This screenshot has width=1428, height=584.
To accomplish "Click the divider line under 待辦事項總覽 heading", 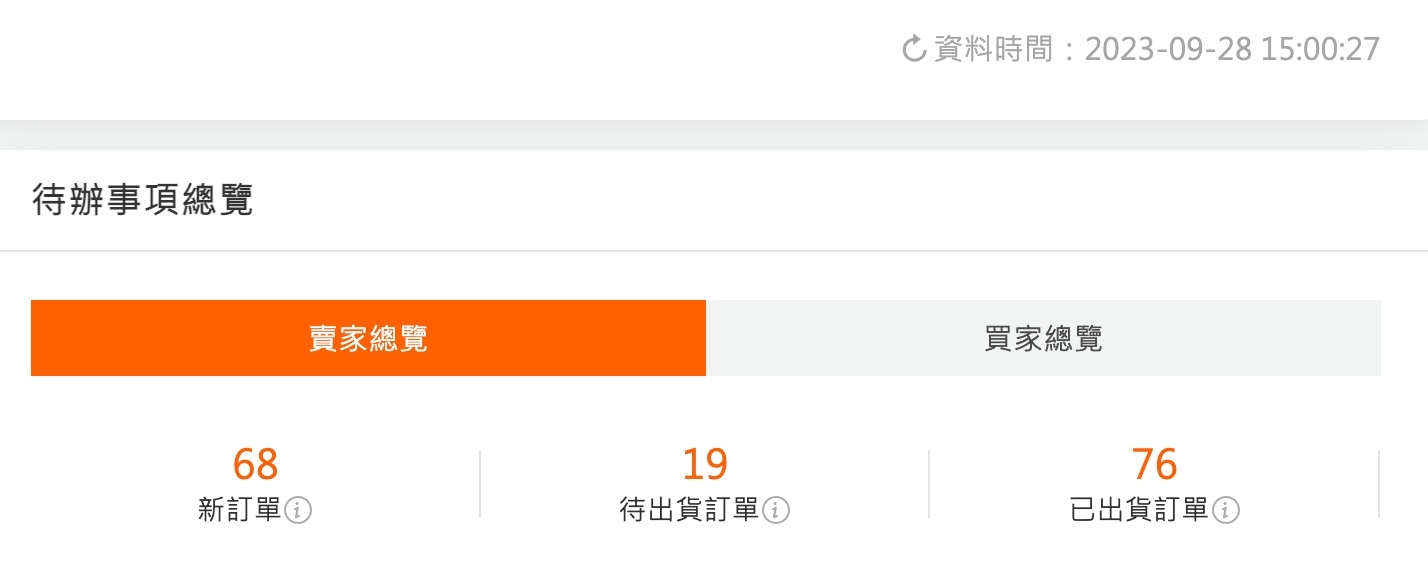I will click(714, 250).
